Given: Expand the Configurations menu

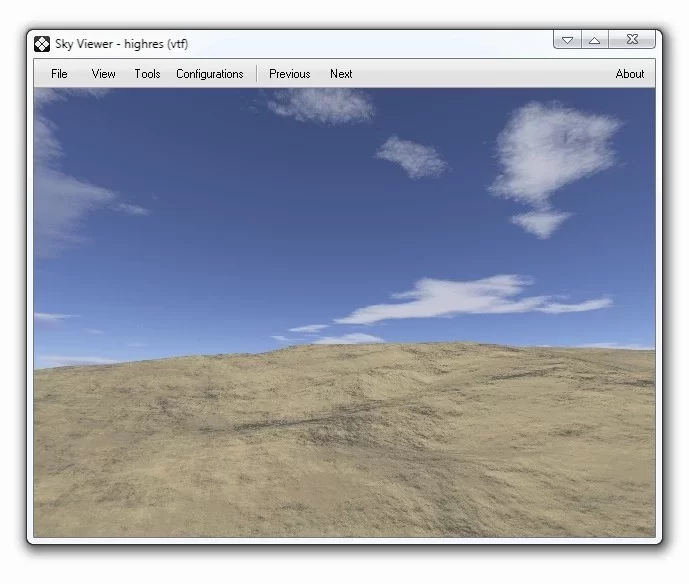Looking at the screenshot, I should 209,74.
